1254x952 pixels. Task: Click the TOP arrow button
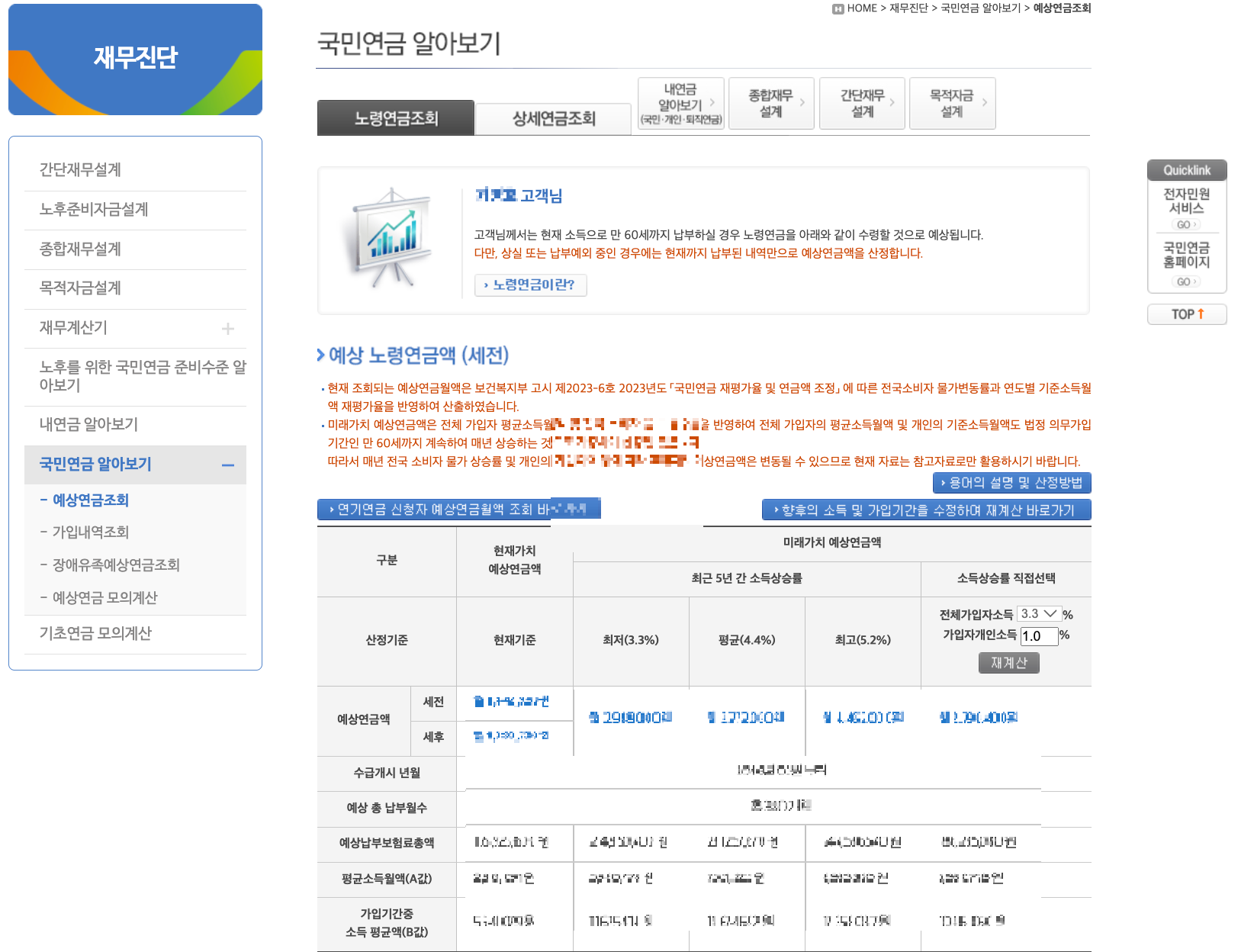pos(1187,314)
